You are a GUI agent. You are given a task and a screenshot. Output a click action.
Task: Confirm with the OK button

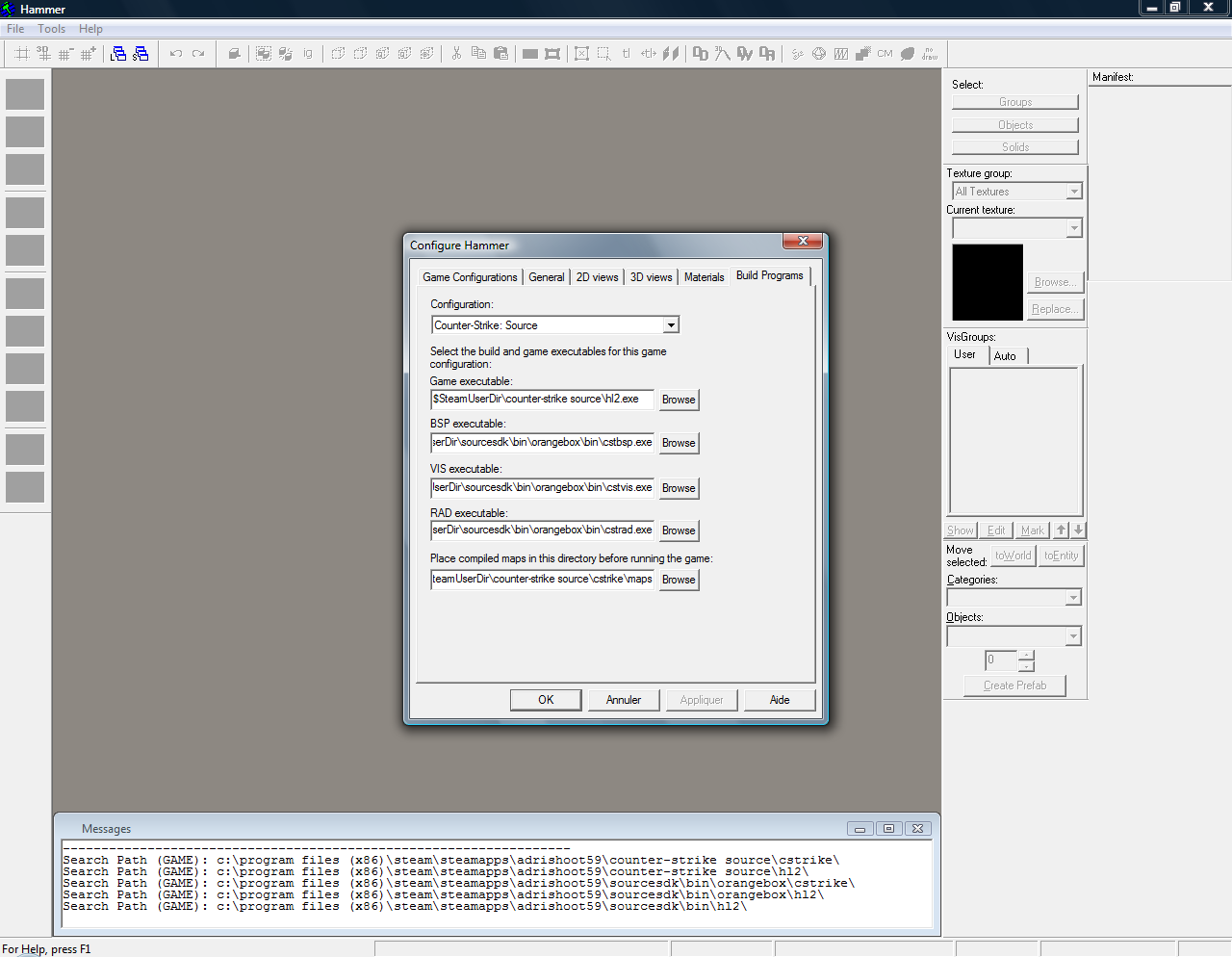tap(546, 700)
